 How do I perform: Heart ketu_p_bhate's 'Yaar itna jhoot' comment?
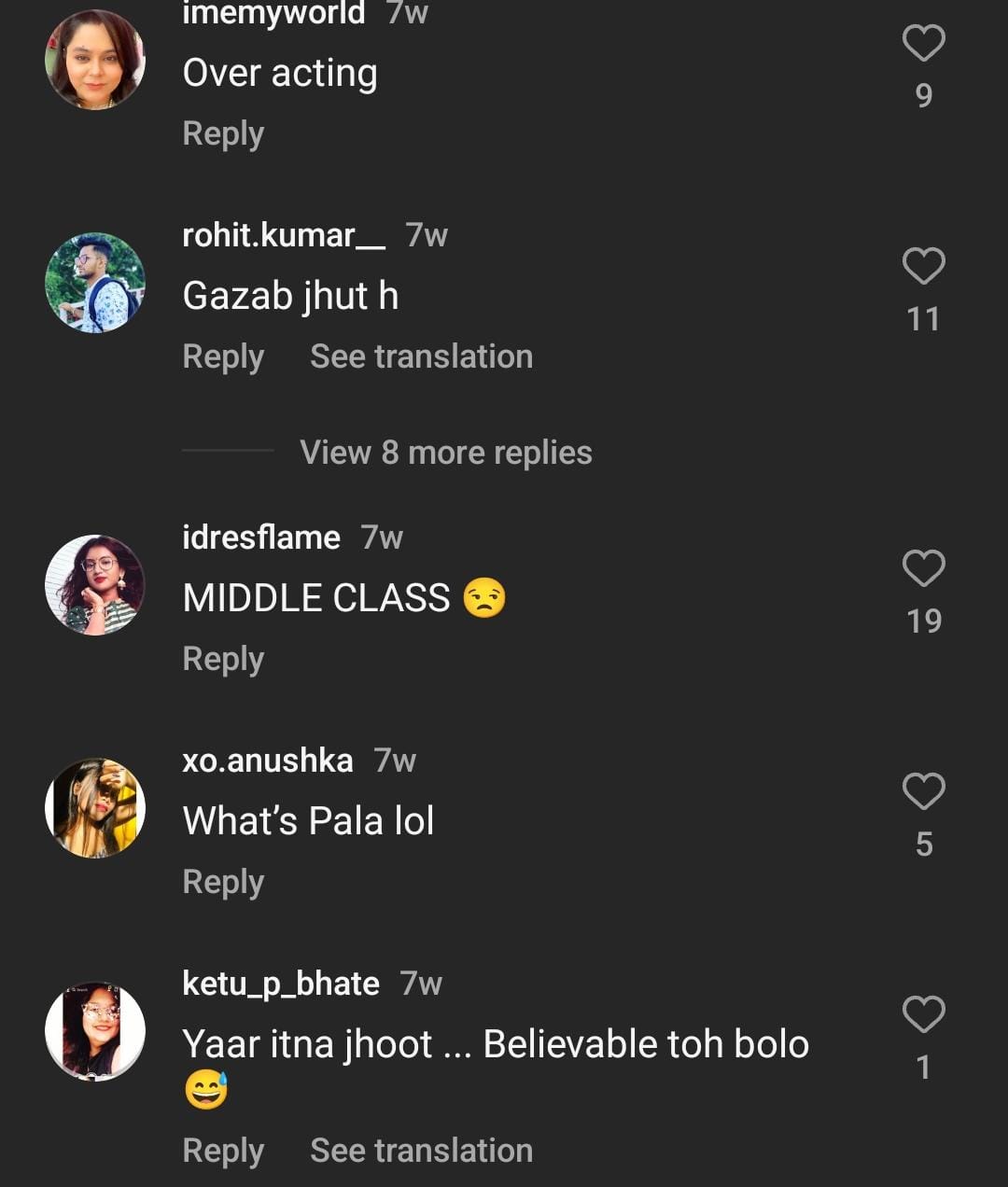click(x=923, y=1014)
